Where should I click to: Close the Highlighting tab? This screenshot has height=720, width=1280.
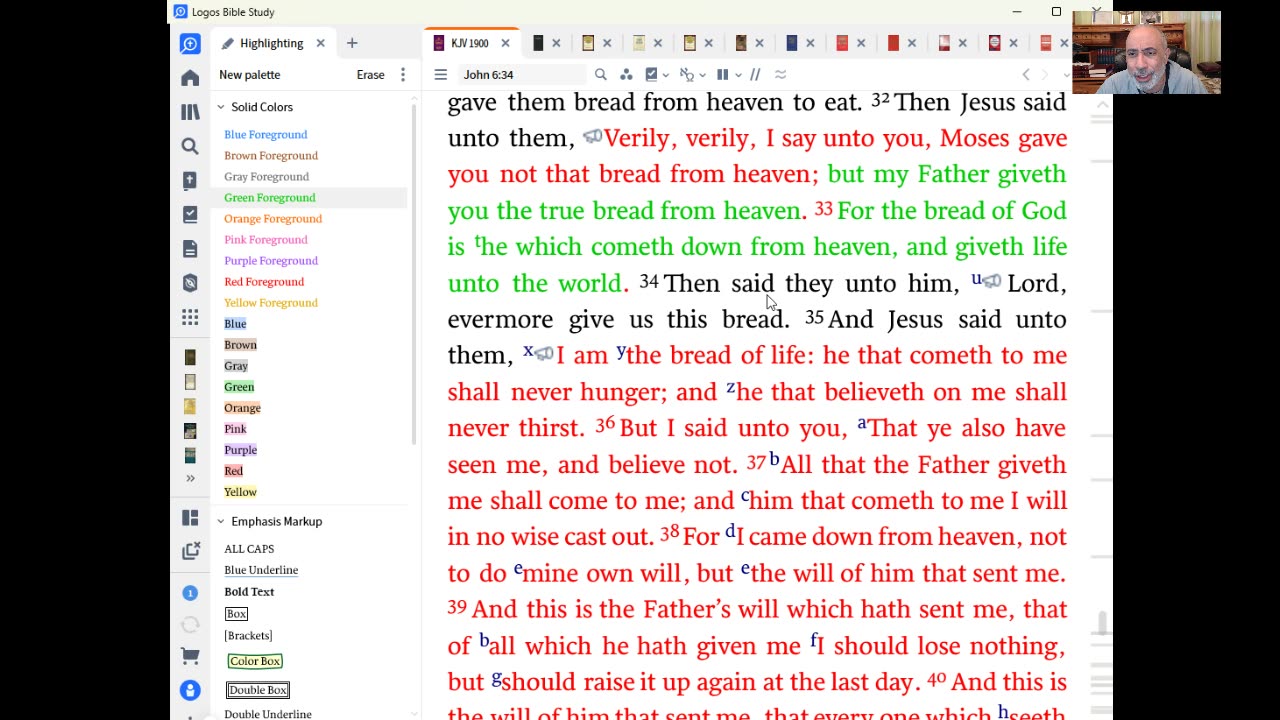[320, 43]
